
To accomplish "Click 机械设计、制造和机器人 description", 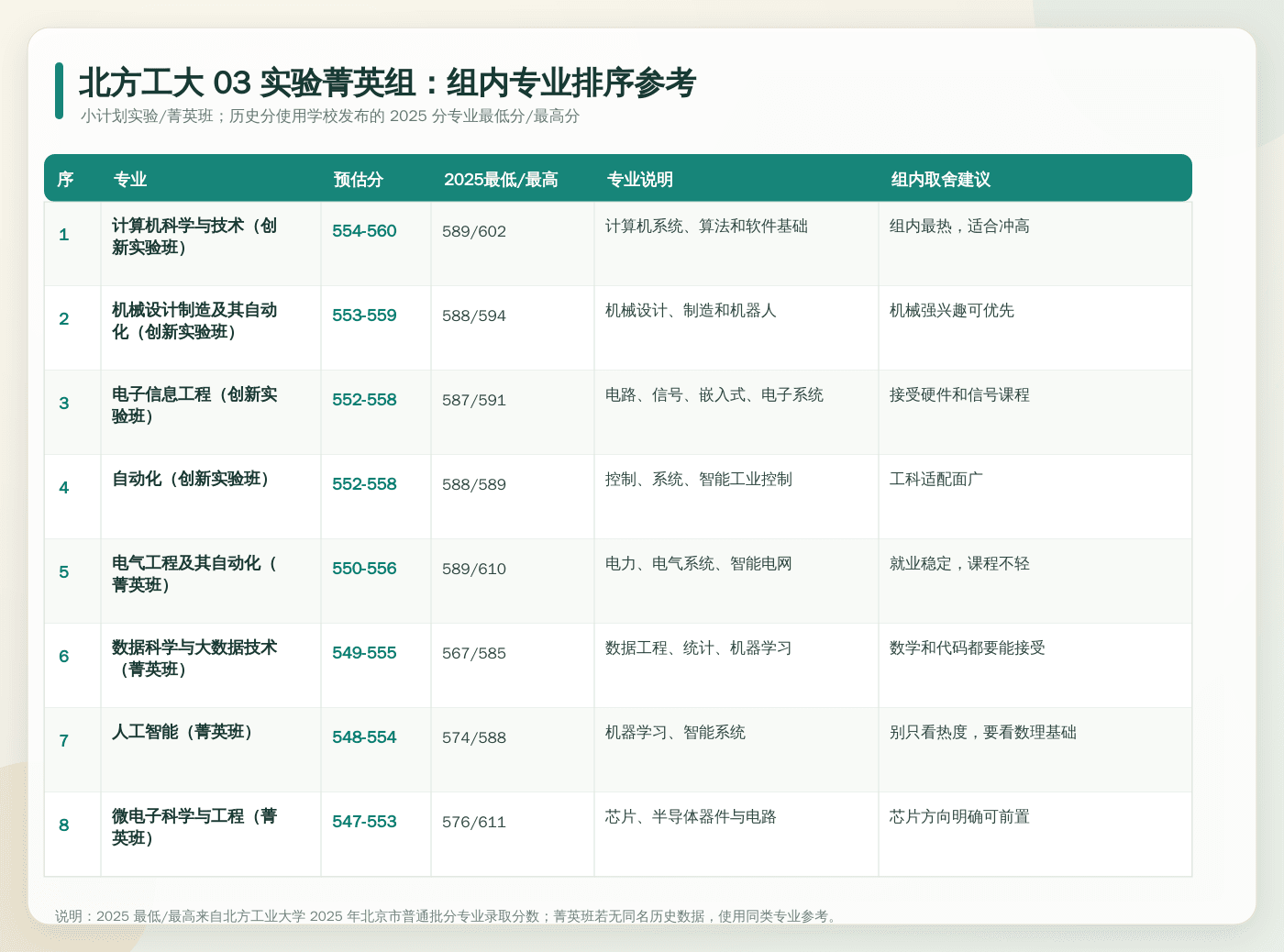I will coord(691,311).
